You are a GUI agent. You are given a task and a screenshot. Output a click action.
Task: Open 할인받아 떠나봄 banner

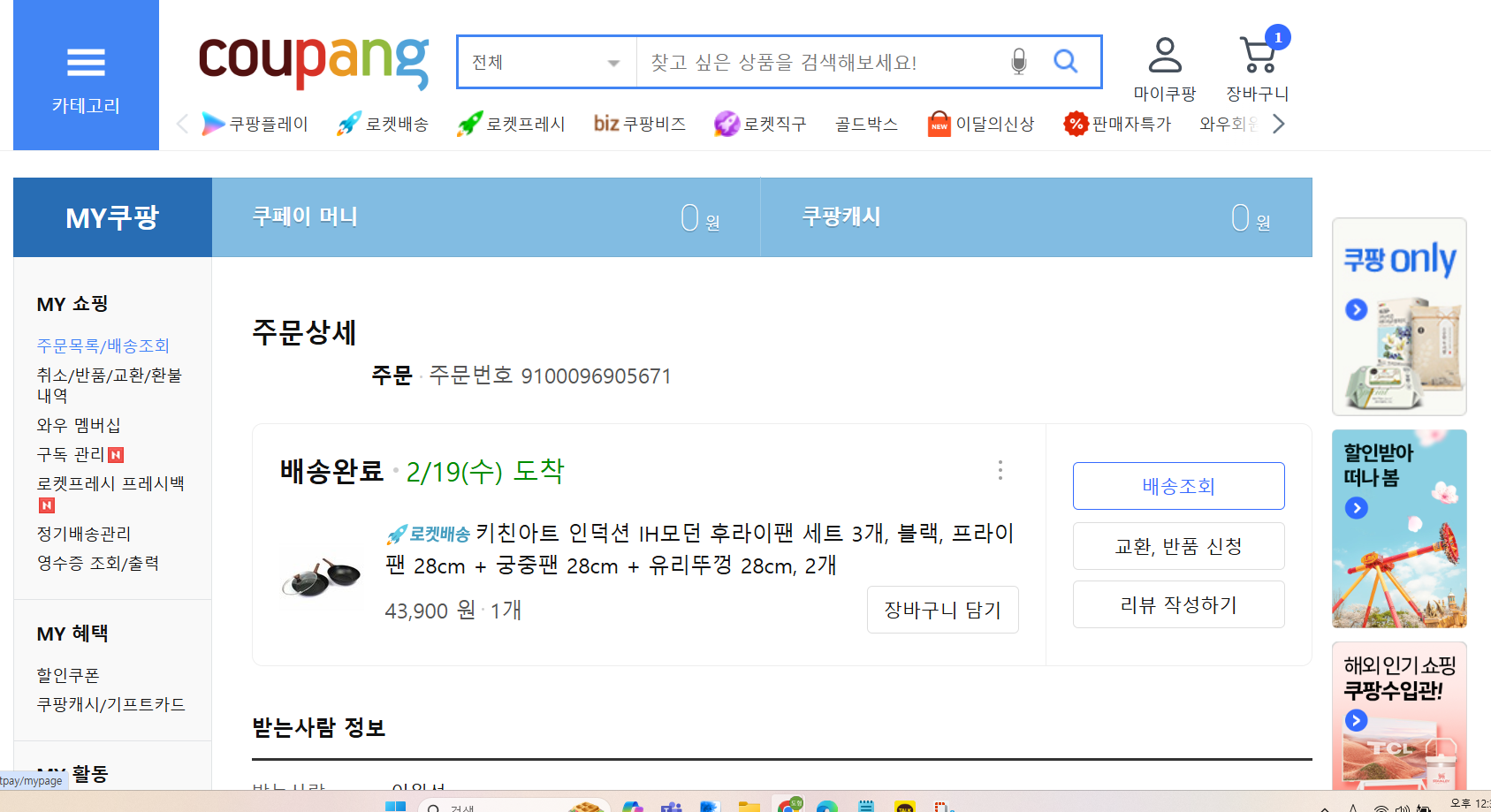click(x=1399, y=528)
